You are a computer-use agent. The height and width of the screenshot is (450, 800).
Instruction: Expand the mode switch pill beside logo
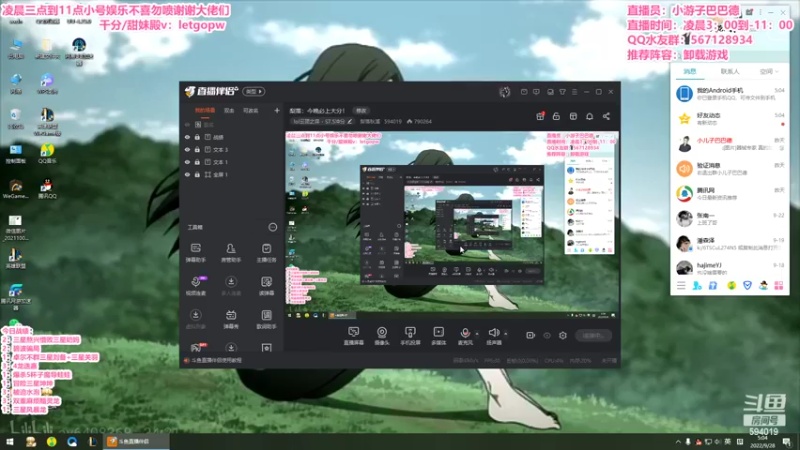tap(254, 91)
